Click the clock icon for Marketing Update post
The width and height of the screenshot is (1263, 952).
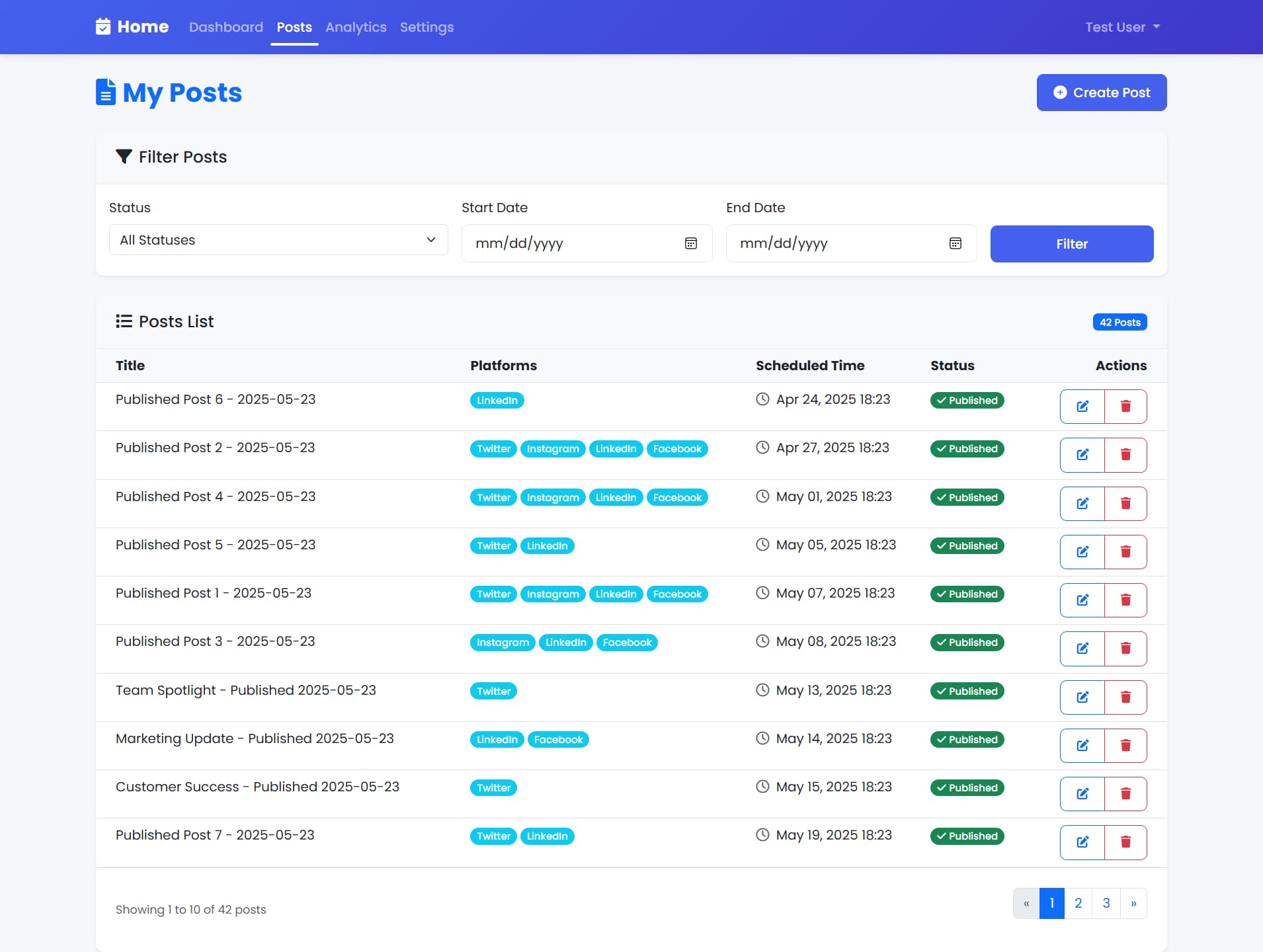tap(762, 738)
